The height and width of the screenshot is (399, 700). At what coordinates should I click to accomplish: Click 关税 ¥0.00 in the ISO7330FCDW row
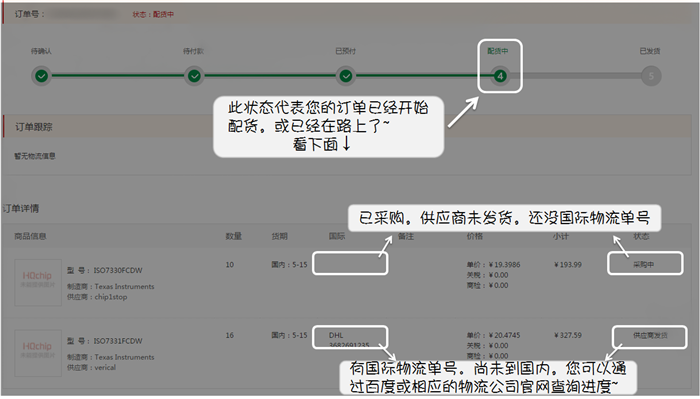pyautogui.click(x=488, y=275)
